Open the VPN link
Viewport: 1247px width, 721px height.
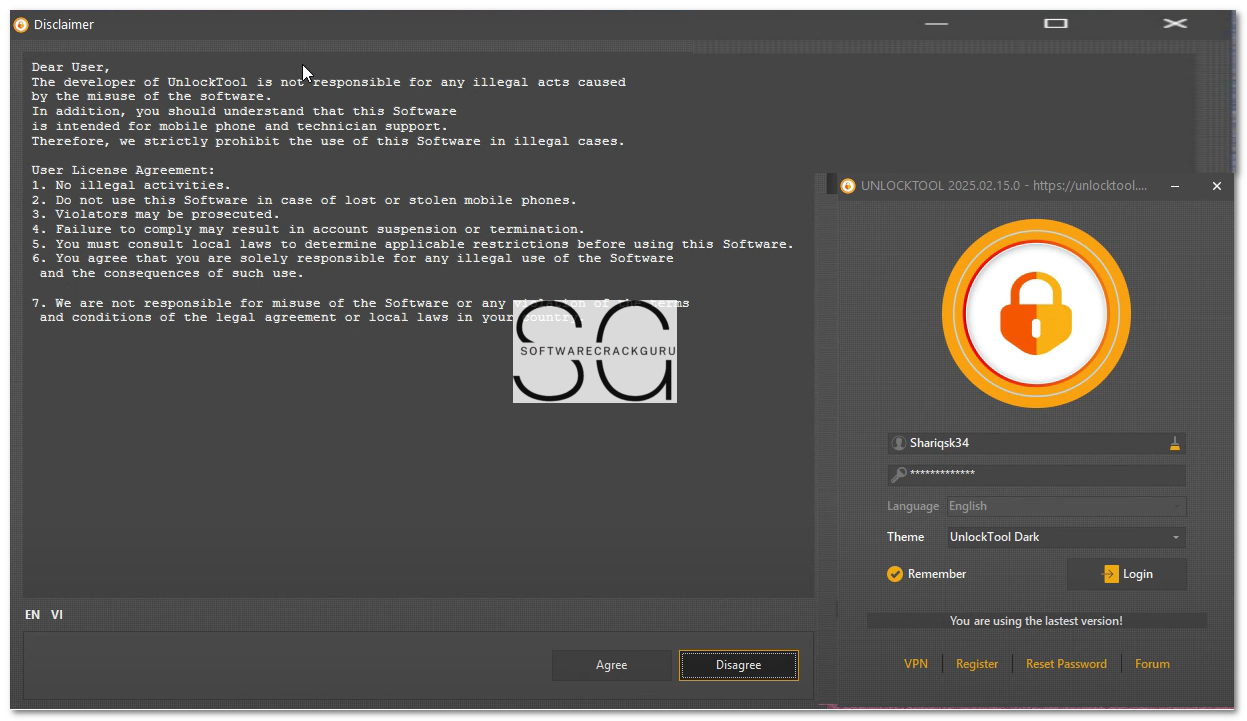pos(916,664)
